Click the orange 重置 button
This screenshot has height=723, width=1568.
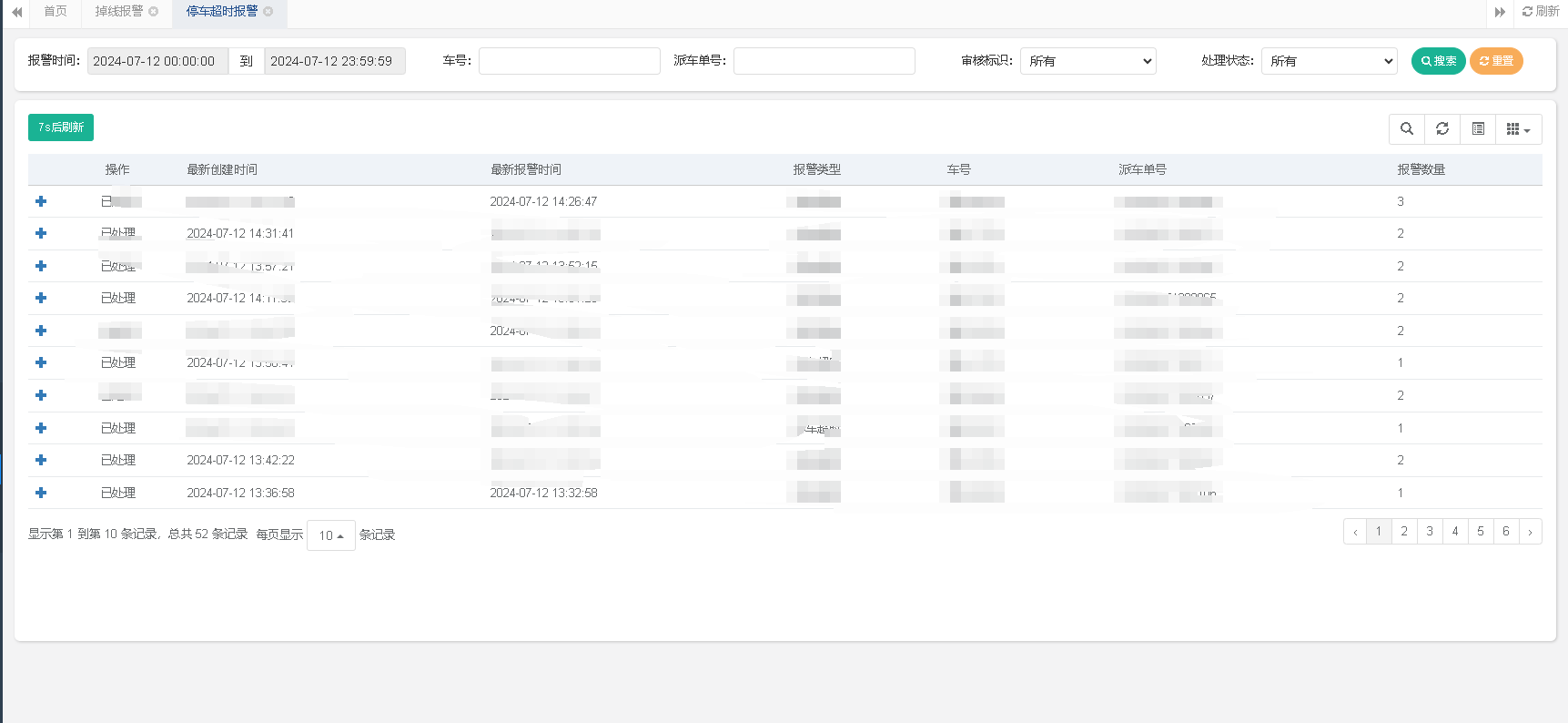click(1496, 61)
